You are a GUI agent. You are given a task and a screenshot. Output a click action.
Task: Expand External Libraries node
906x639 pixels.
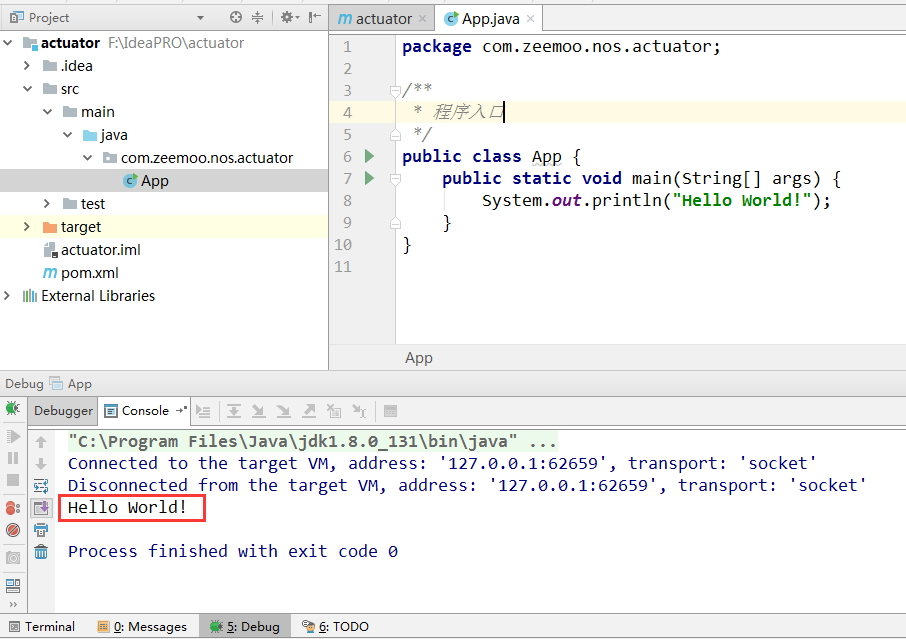(x=7, y=296)
